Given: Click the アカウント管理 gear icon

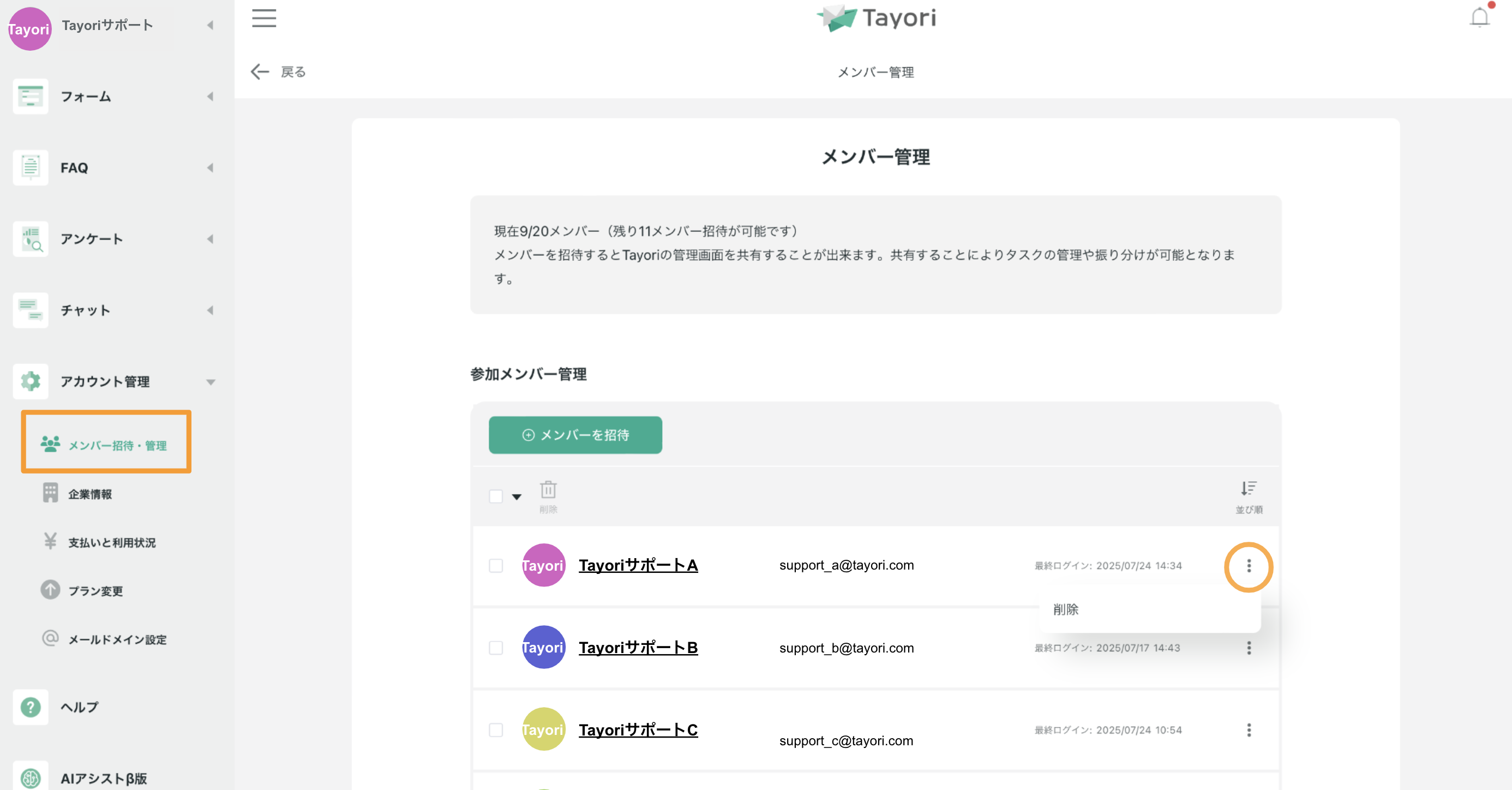Looking at the screenshot, I should (x=30, y=381).
